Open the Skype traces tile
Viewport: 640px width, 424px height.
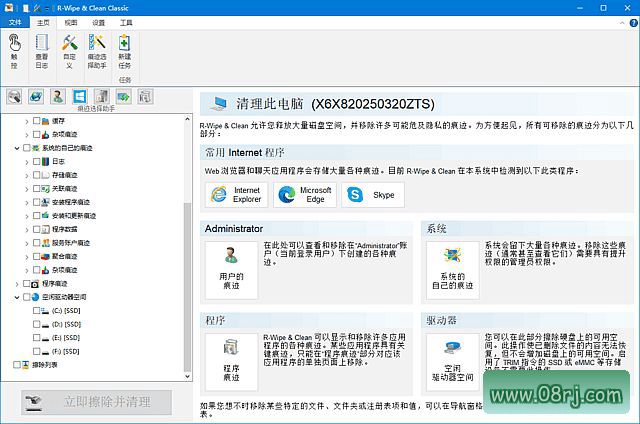pos(373,195)
